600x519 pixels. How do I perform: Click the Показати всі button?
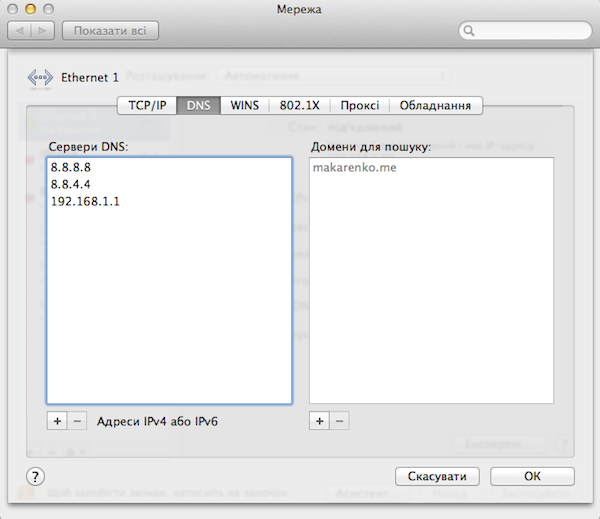(110, 31)
